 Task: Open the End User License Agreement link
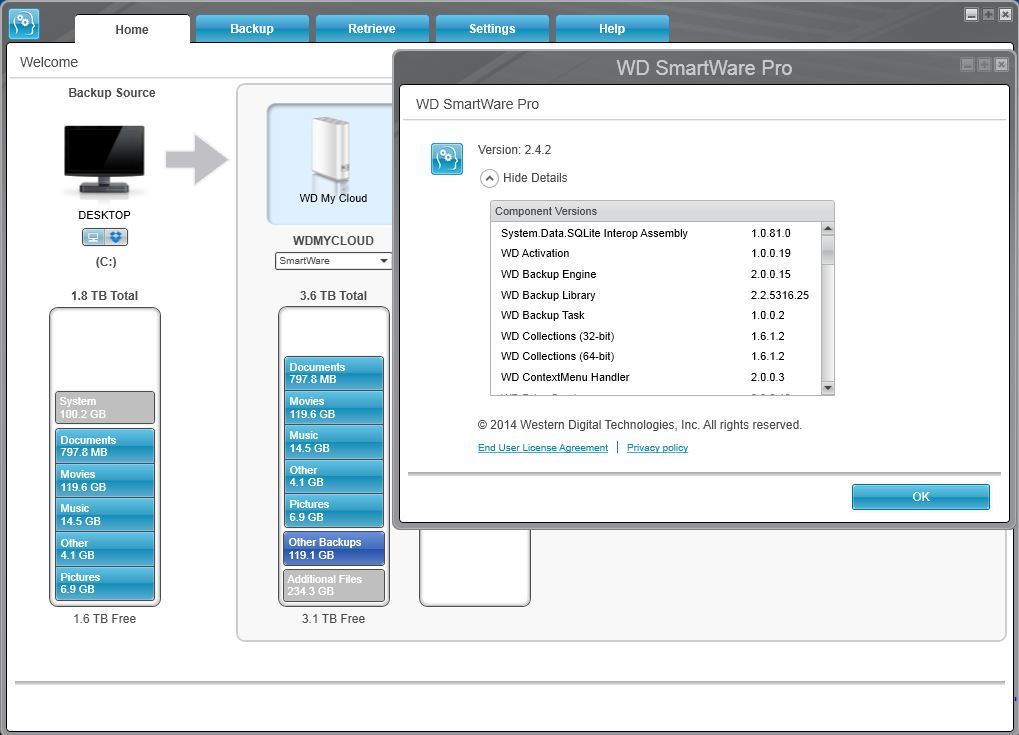pyautogui.click(x=543, y=448)
